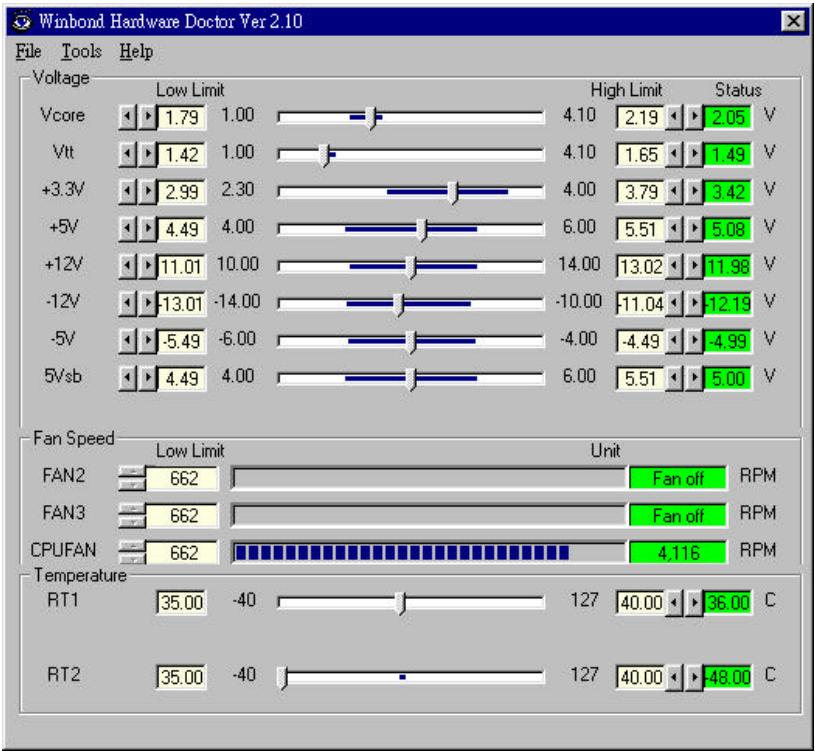Image resolution: width=815 pixels, height=754 pixels.
Task: Click the RT2 status value 48.00
Action: pyautogui.click(x=728, y=678)
